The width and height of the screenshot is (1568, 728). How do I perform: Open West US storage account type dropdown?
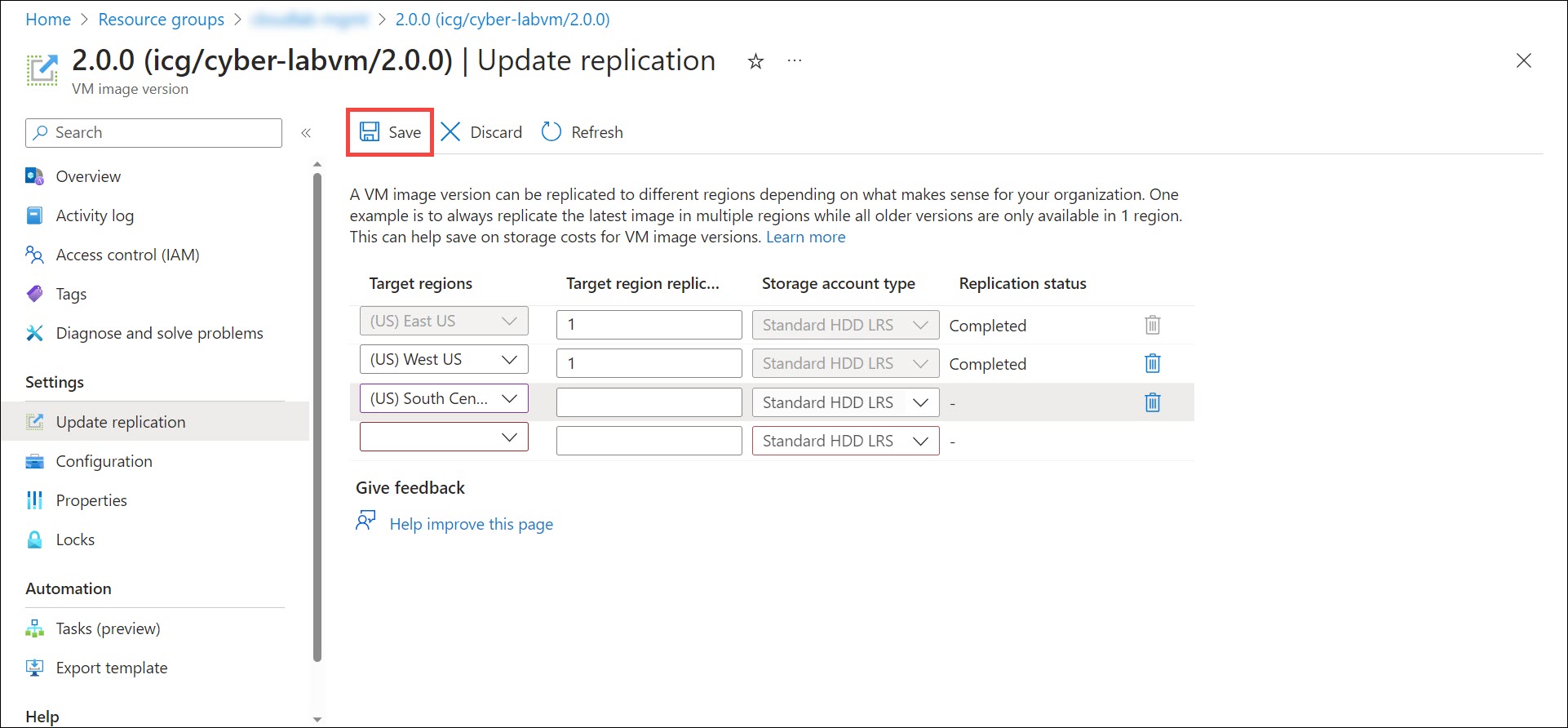(845, 363)
